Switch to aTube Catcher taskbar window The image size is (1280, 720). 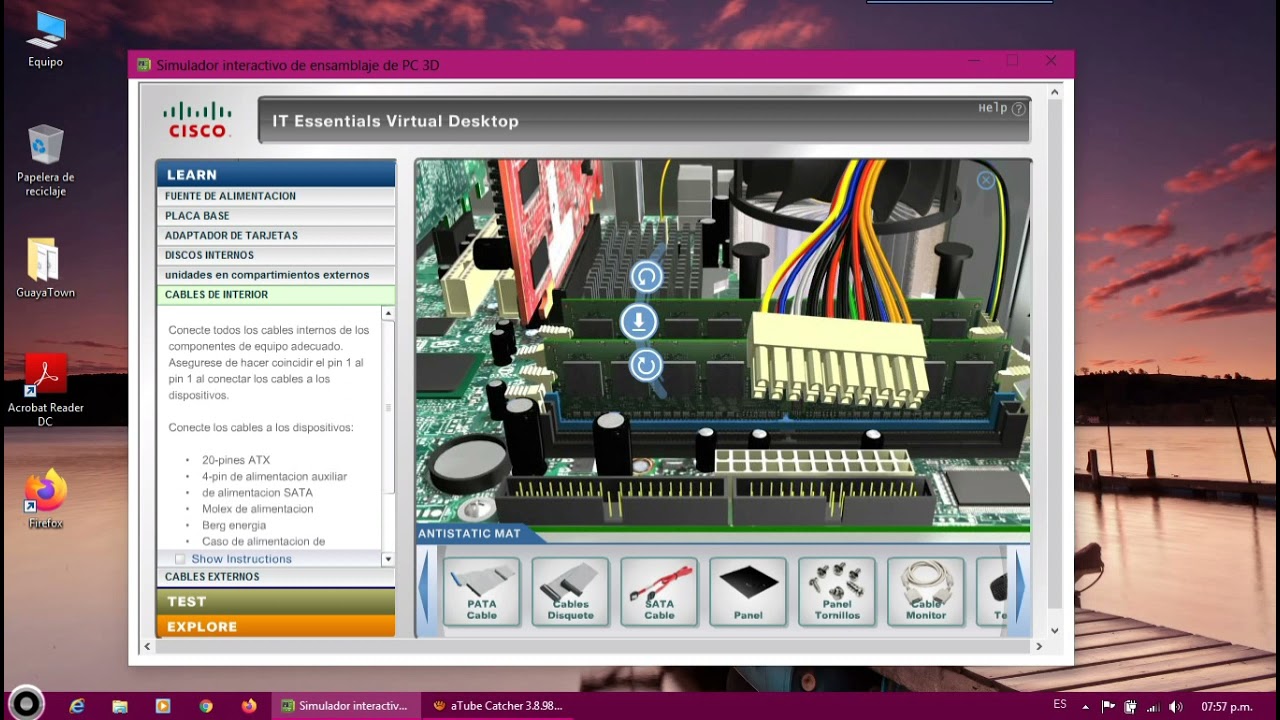pyautogui.click(x=498, y=705)
